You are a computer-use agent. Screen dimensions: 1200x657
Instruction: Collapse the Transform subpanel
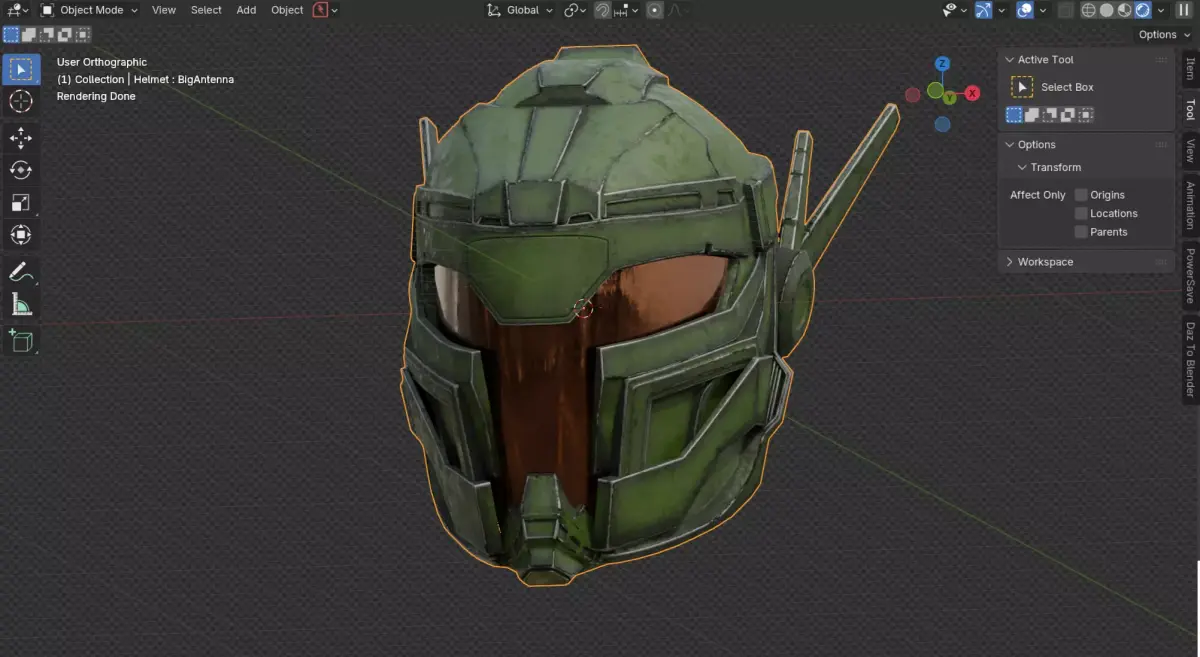[1022, 167]
